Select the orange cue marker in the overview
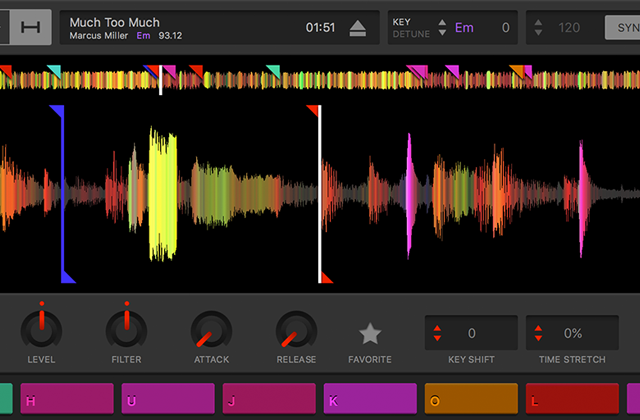The width and height of the screenshot is (640, 420). tap(517, 71)
